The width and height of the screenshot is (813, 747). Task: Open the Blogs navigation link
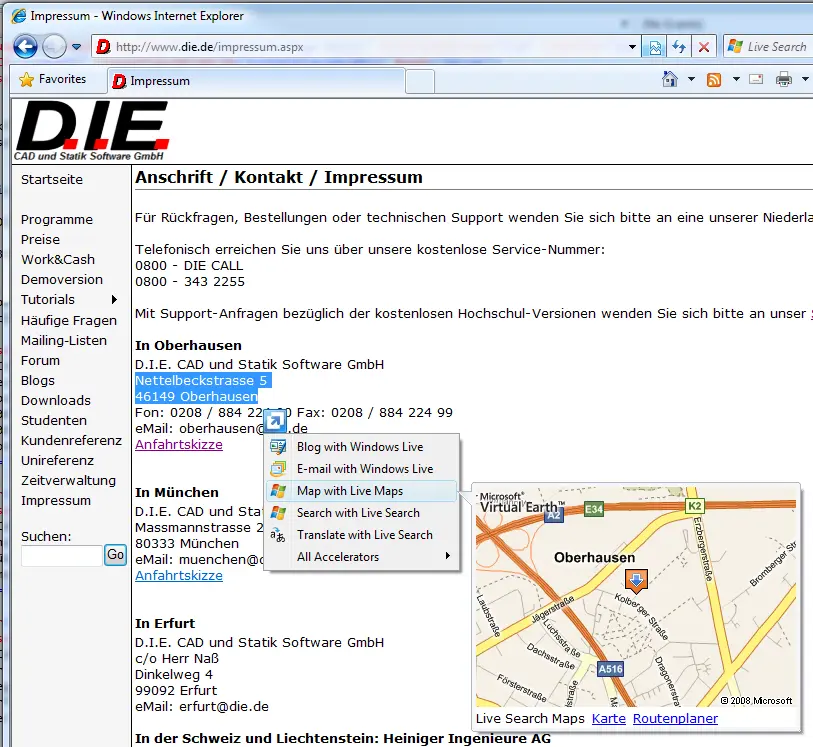[38, 380]
